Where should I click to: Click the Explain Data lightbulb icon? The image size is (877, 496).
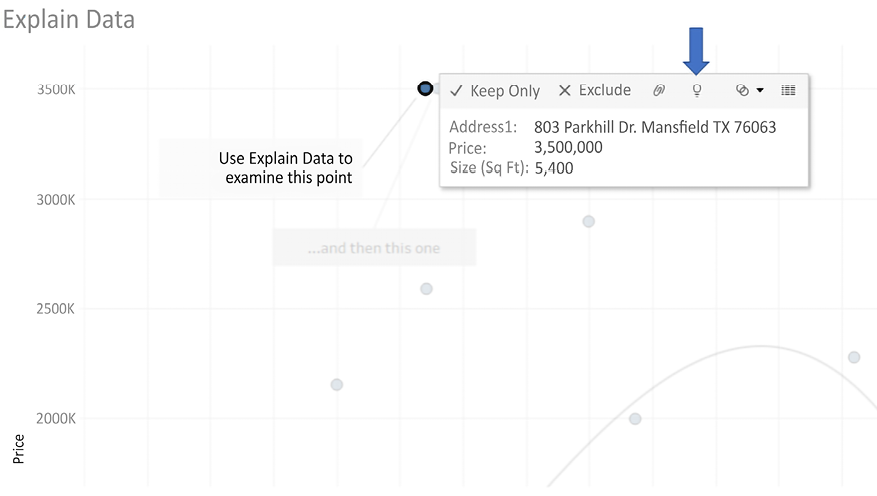point(697,90)
